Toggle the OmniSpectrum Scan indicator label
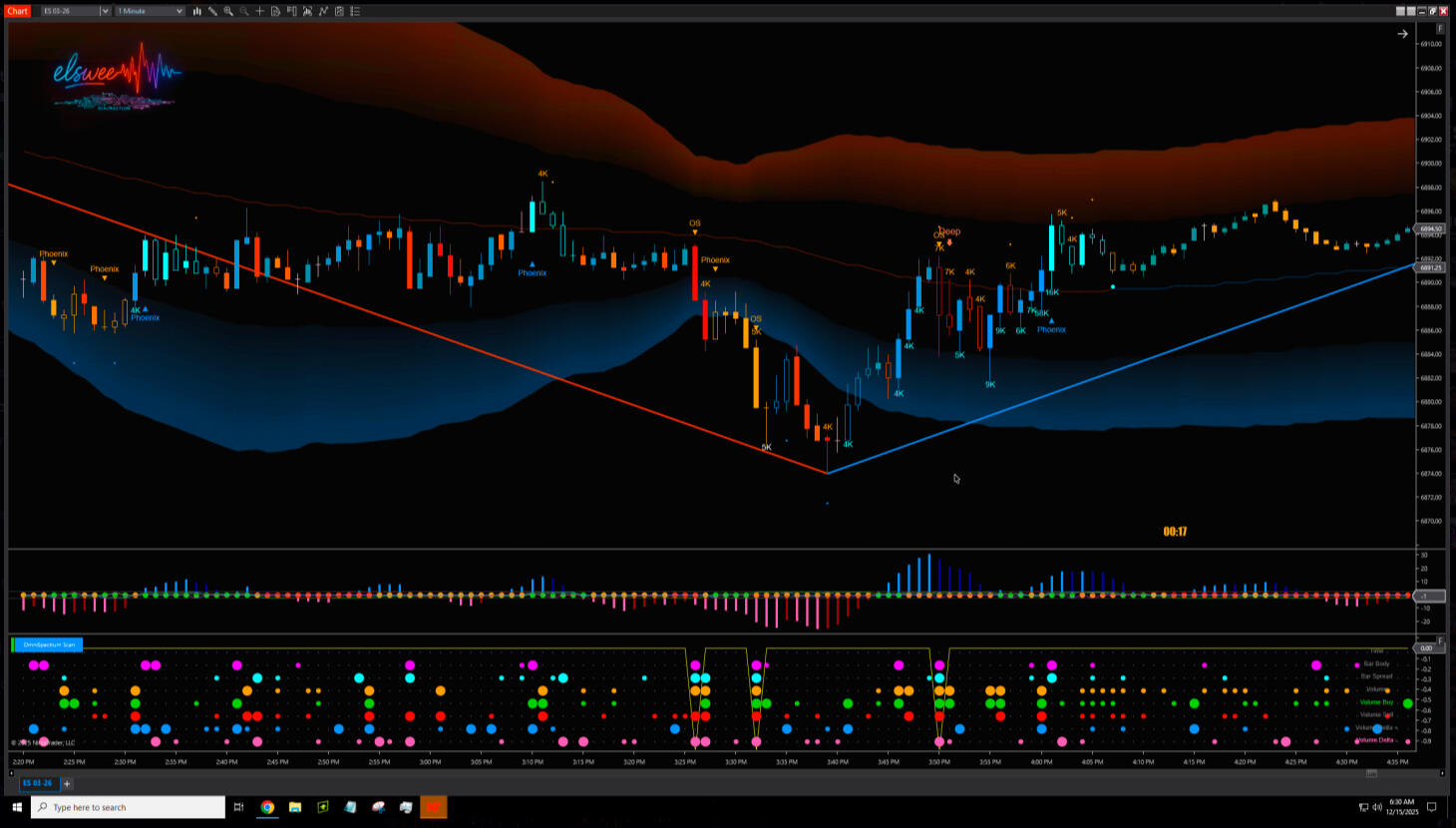 click(x=49, y=644)
